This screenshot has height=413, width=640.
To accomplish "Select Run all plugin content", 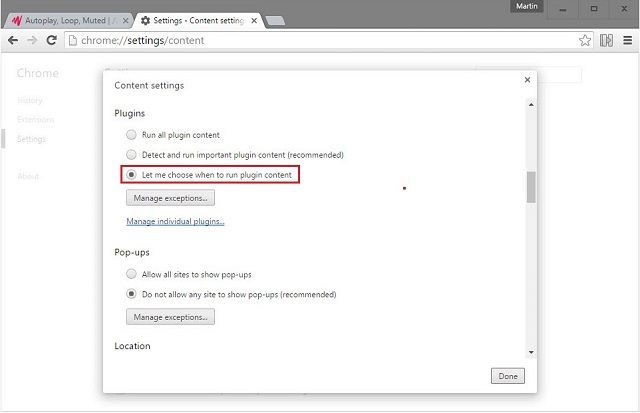I will (x=131, y=135).
